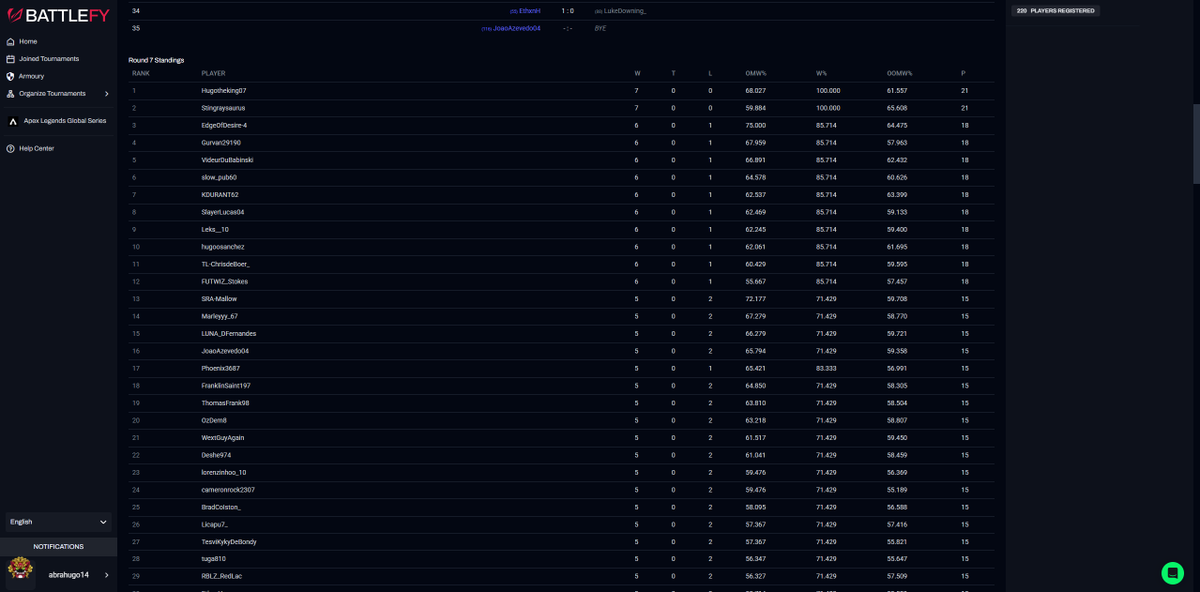Open the Notifications panel
1200x592 pixels.
[x=58, y=546]
